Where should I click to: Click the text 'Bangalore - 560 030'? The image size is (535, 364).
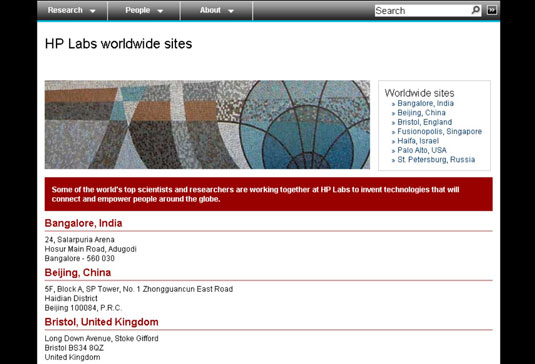pos(79,259)
